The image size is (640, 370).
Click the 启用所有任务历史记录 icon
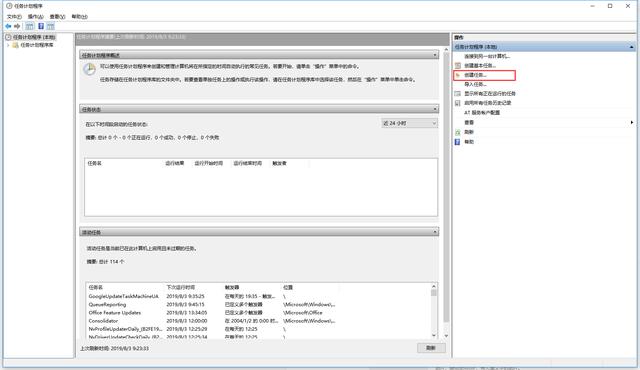(x=458, y=103)
